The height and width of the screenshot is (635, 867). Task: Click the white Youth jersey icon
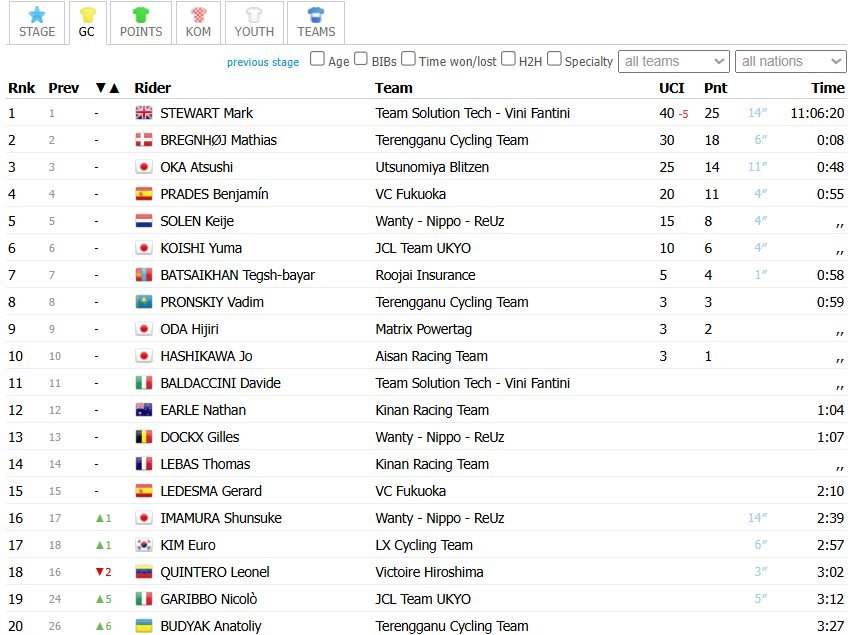pyautogui.click(x=254, y=14)
